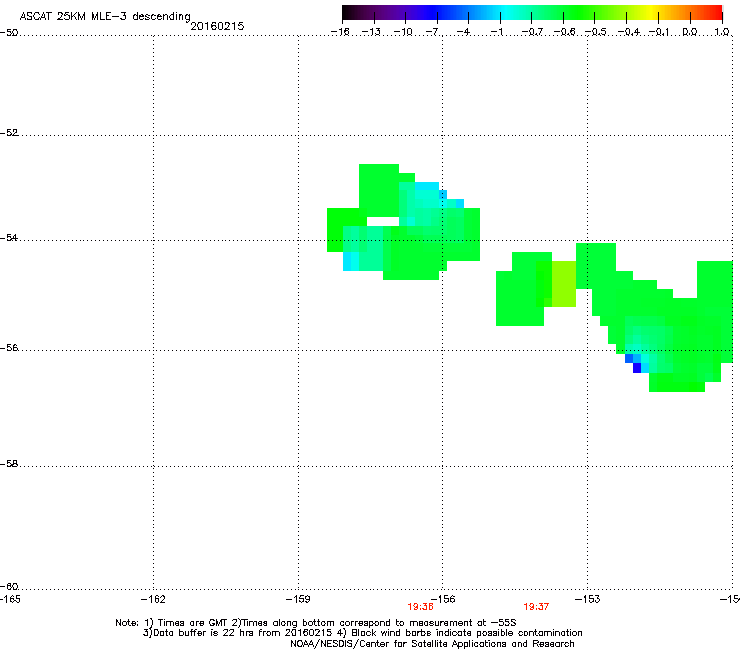This screenshot has width=740, height=650.
Task: Click the dark blue data pixel below -56
Action: click(x=637, y=368)
